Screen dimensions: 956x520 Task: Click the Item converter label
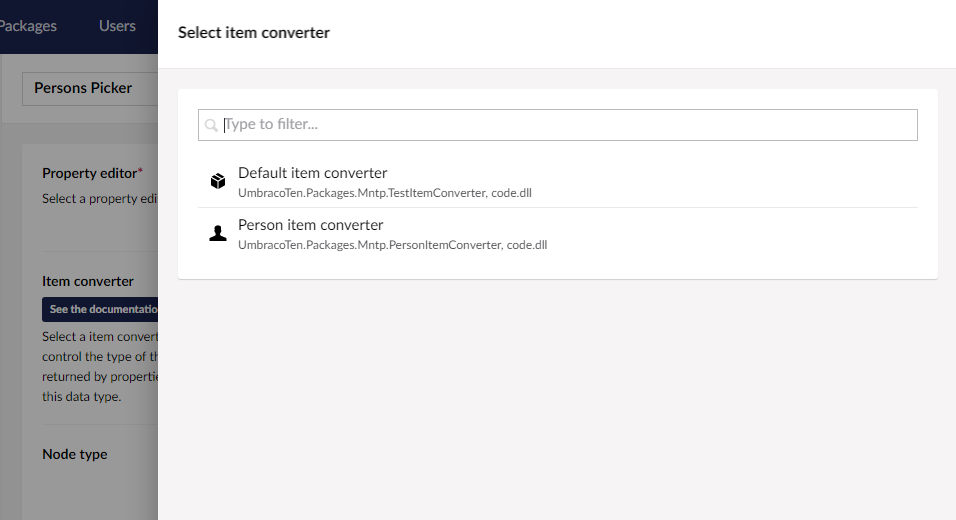88,282
